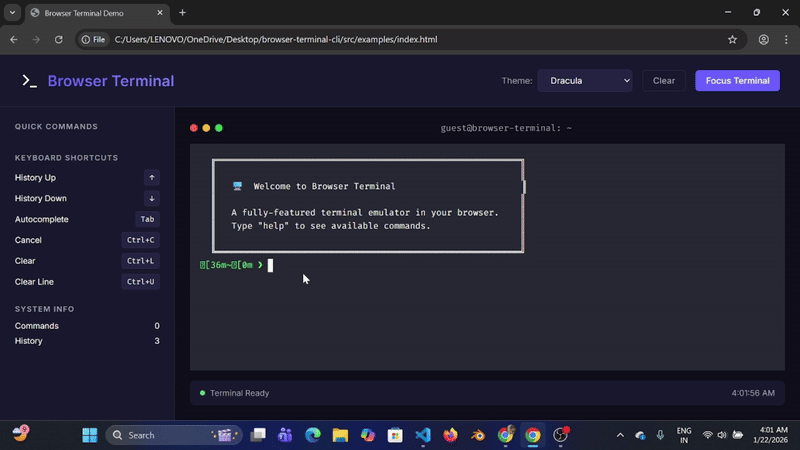Open a new browser tab
Screen dimensions: 800x450
coord(182,13)
